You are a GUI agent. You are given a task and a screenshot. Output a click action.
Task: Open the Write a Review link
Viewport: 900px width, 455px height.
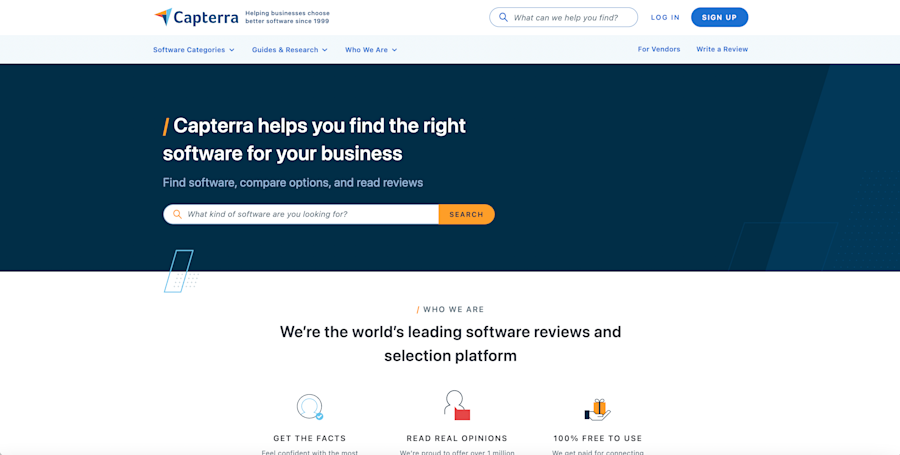click(x=722, y=49)
